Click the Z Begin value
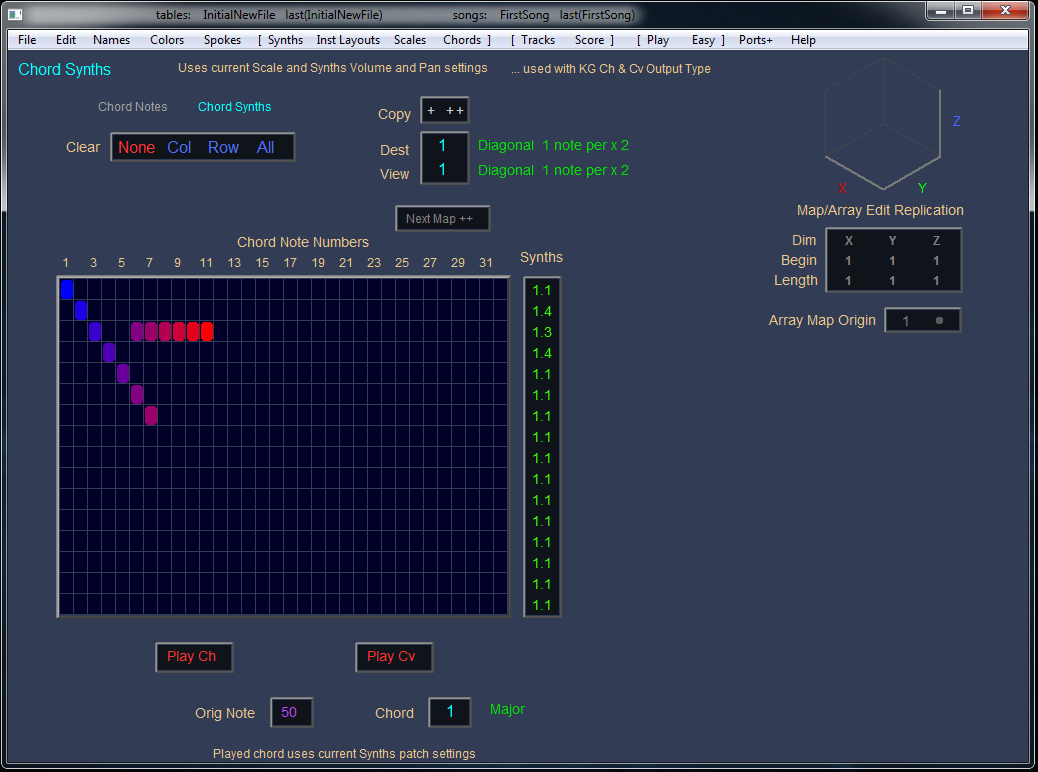Screen dimensions: 1038x772 [936, 261]
